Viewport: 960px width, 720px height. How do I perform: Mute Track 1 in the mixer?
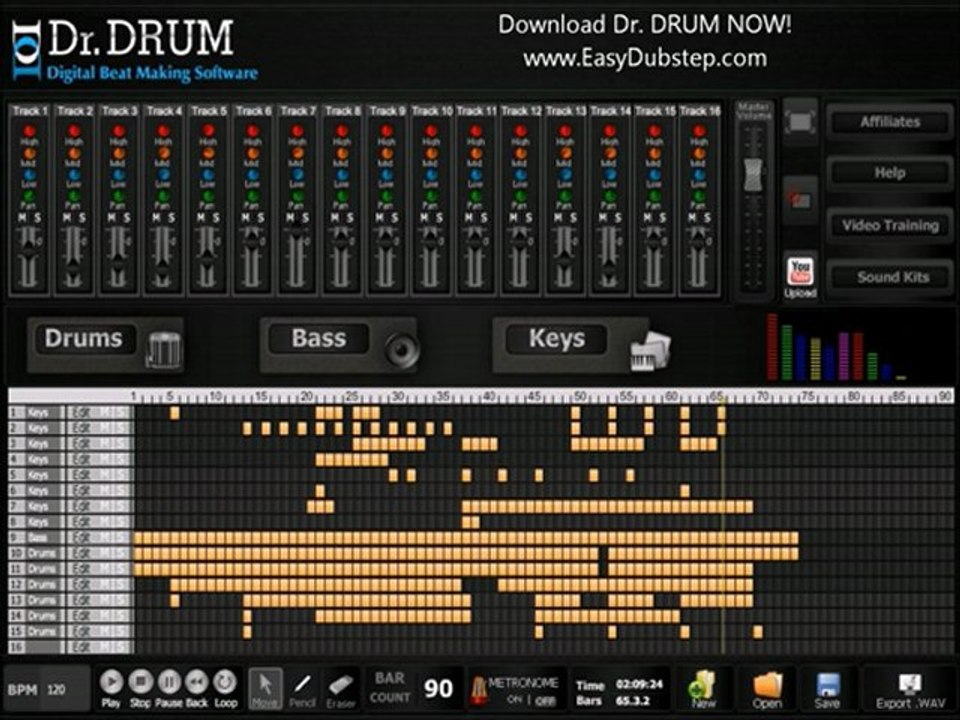22,218
